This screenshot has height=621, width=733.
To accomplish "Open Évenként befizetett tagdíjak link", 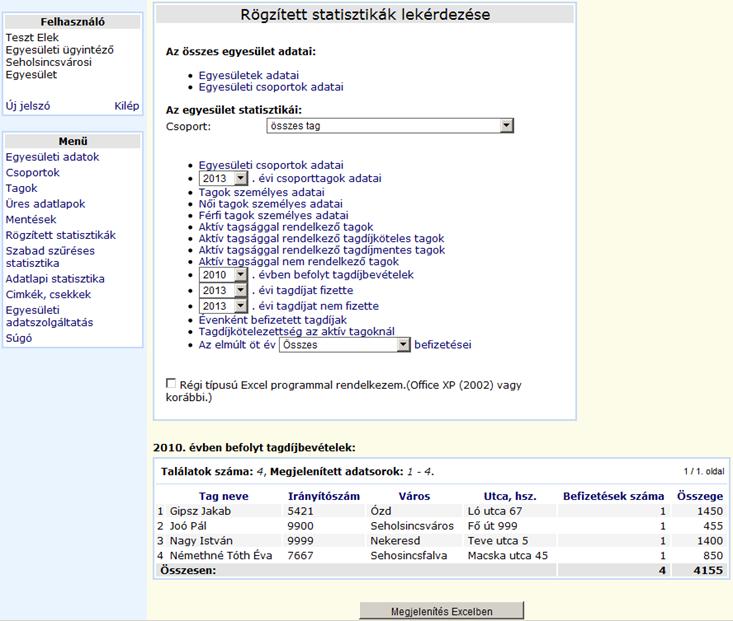I will (273, 320).
